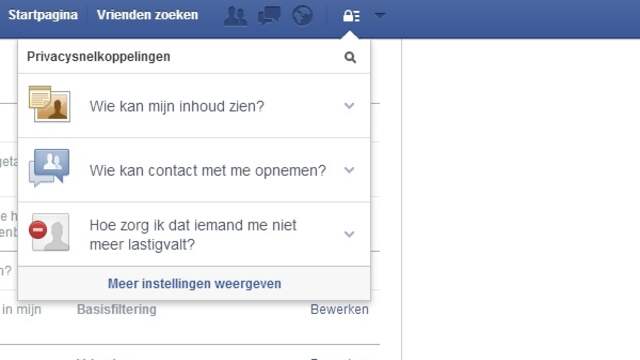
Task: Select Wie kan contact met me opnemen? text
Action: [208, 171]
